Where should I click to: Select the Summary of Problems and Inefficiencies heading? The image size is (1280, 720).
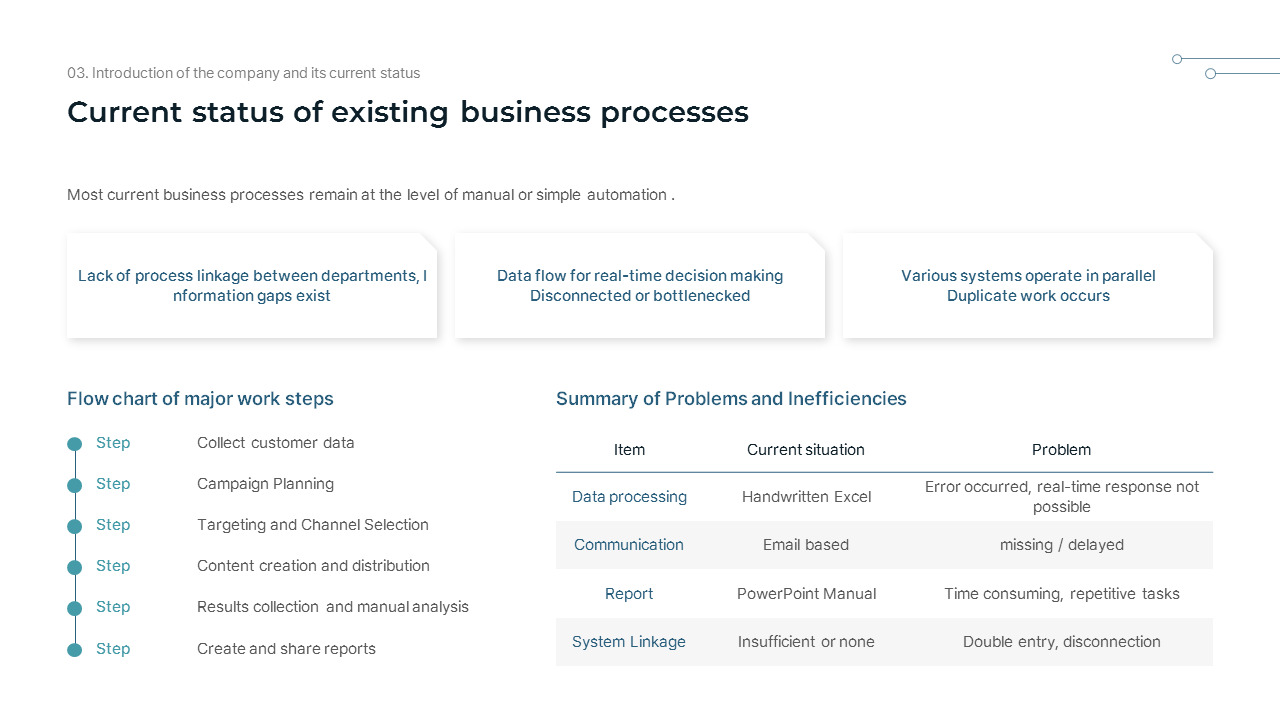(731, 399)
